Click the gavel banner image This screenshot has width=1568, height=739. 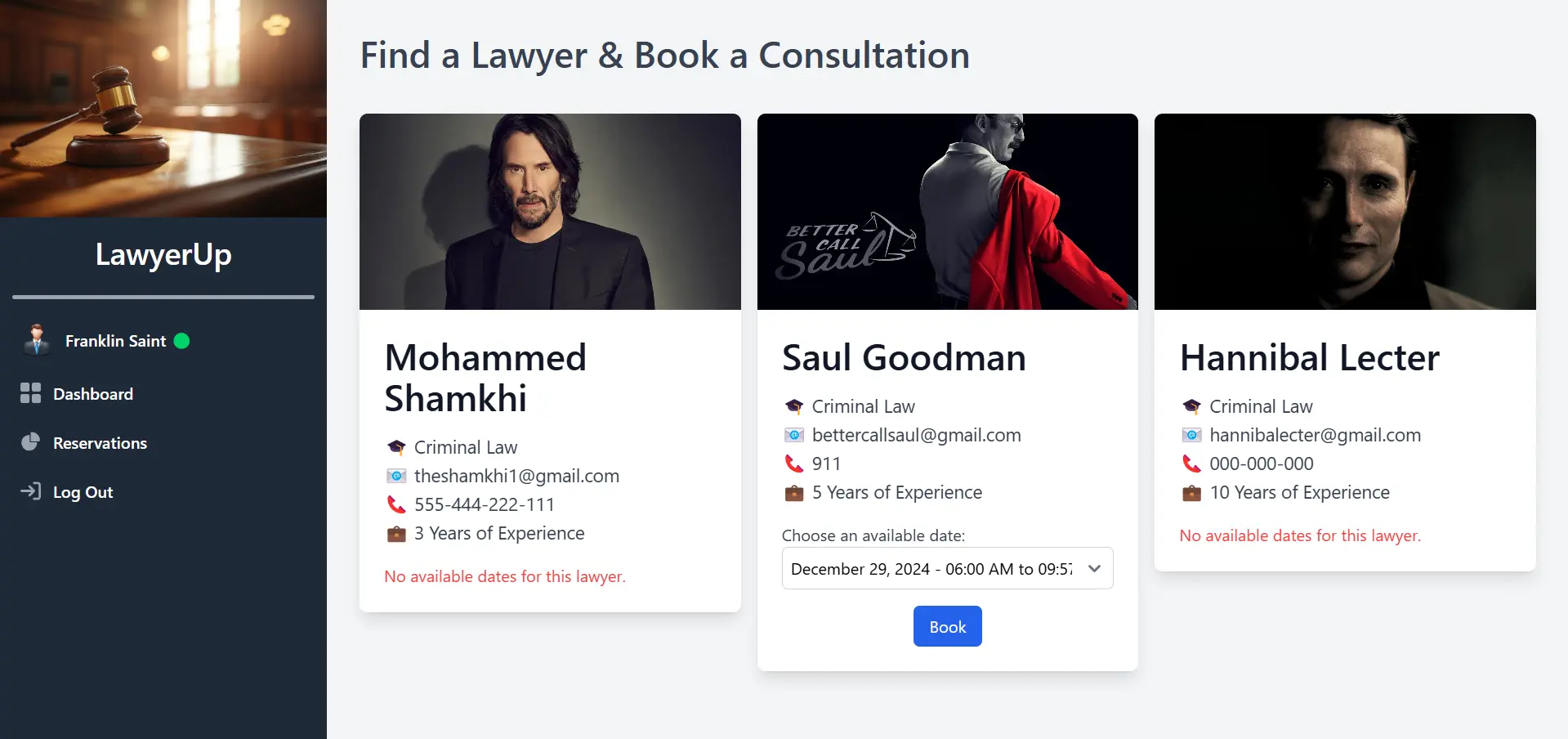[163, 109]
